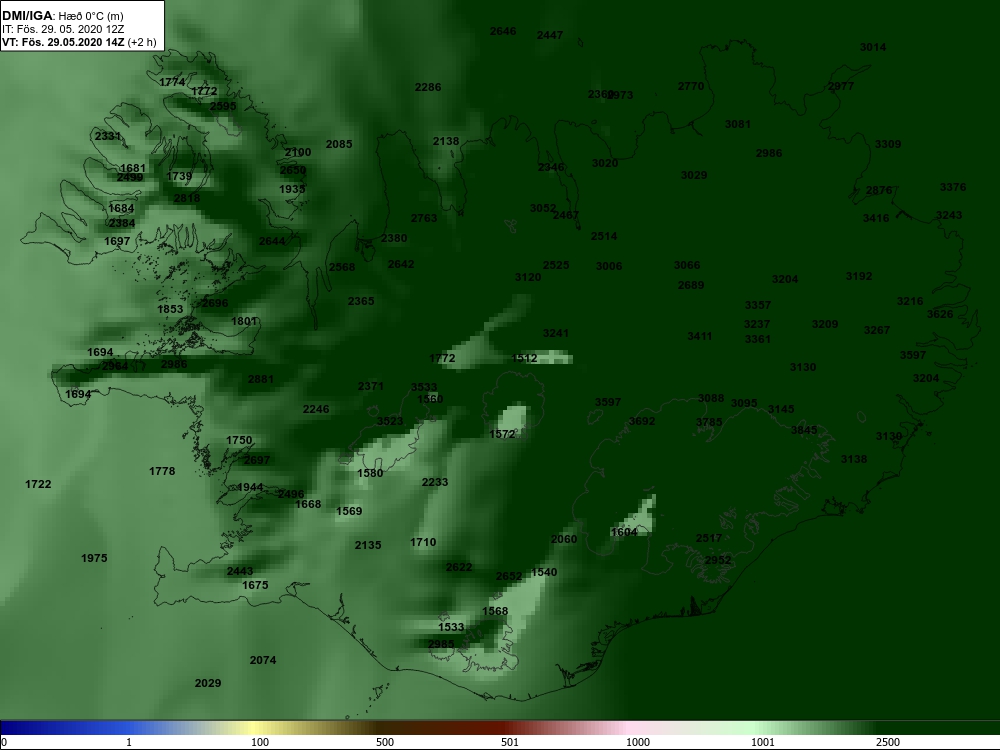The height and width of the screenshot is (750, 1000).
Task: Click the map value "2770"
Action: (691, 86)
